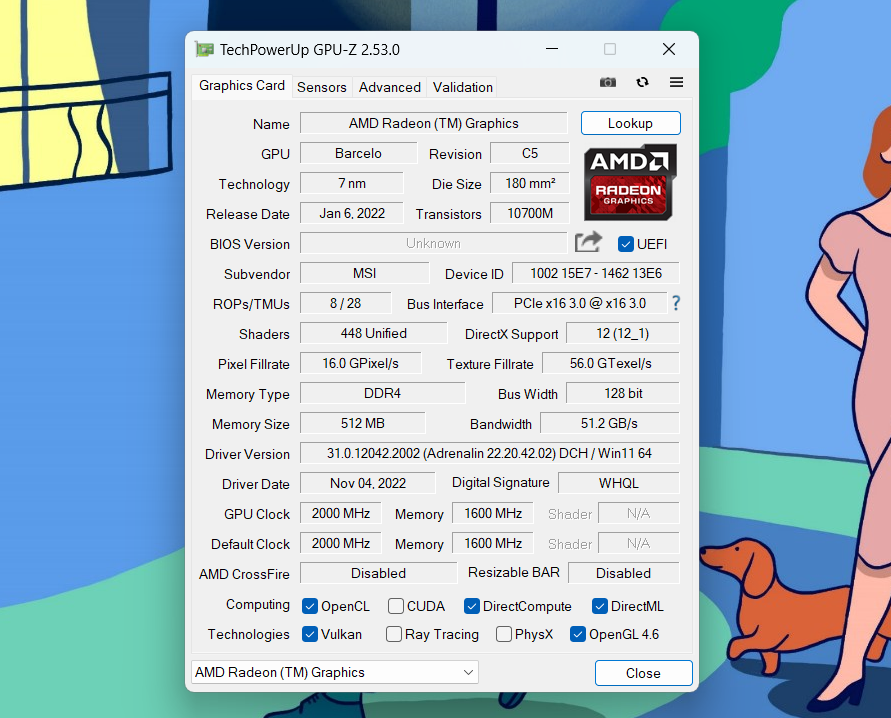The image size is (891, 718).
Task: Click the Bus Interface question mark
Action: [x=676, y=303]
